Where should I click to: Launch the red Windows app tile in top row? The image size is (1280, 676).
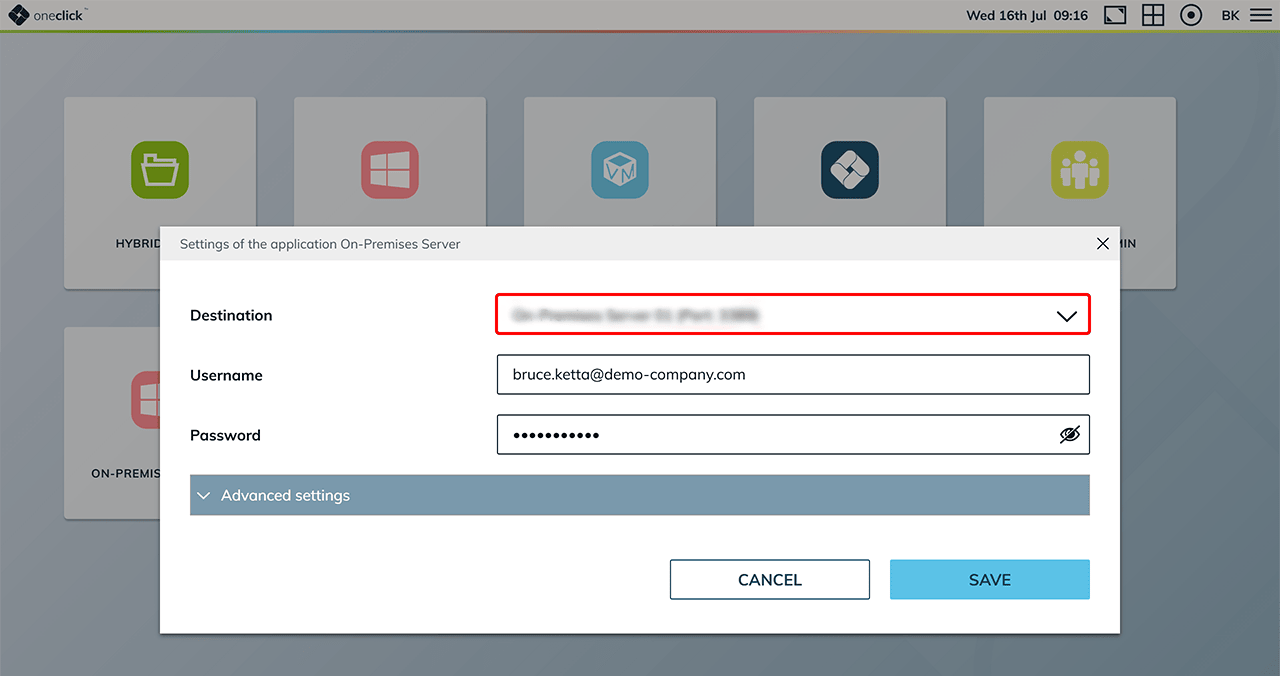pyautogui.click(x=390, y=170)
